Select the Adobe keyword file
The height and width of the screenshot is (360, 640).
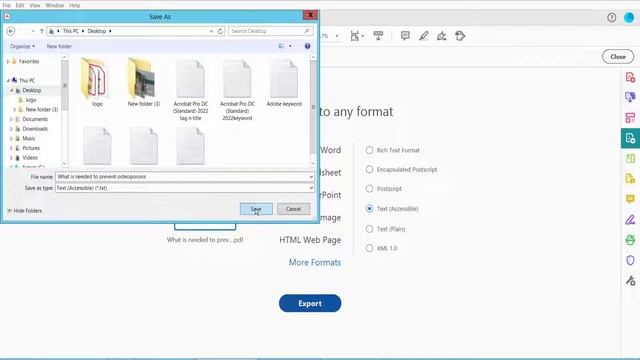click(284, 82)
